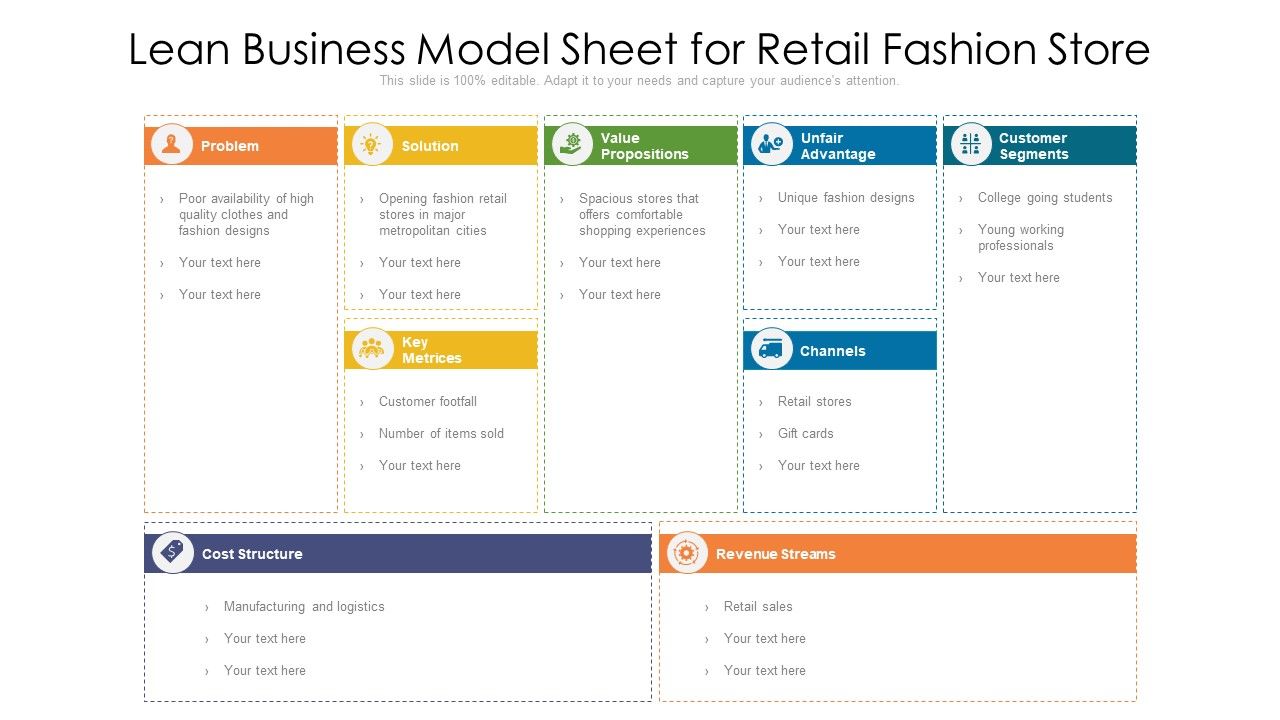The width and height of the screenshot is (1280, 720).
Task: Click the Solution lightbulb icon
Action: pos(372,145)
